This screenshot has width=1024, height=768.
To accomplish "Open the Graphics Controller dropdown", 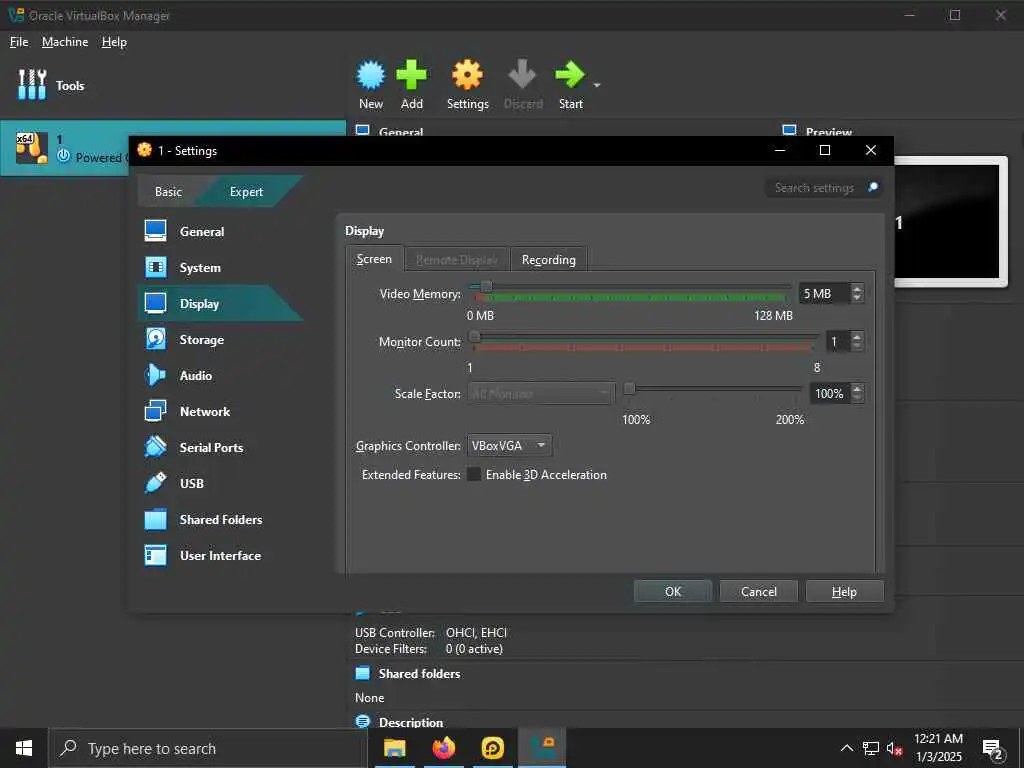I will pyautogui.click(x=509, y=445).
